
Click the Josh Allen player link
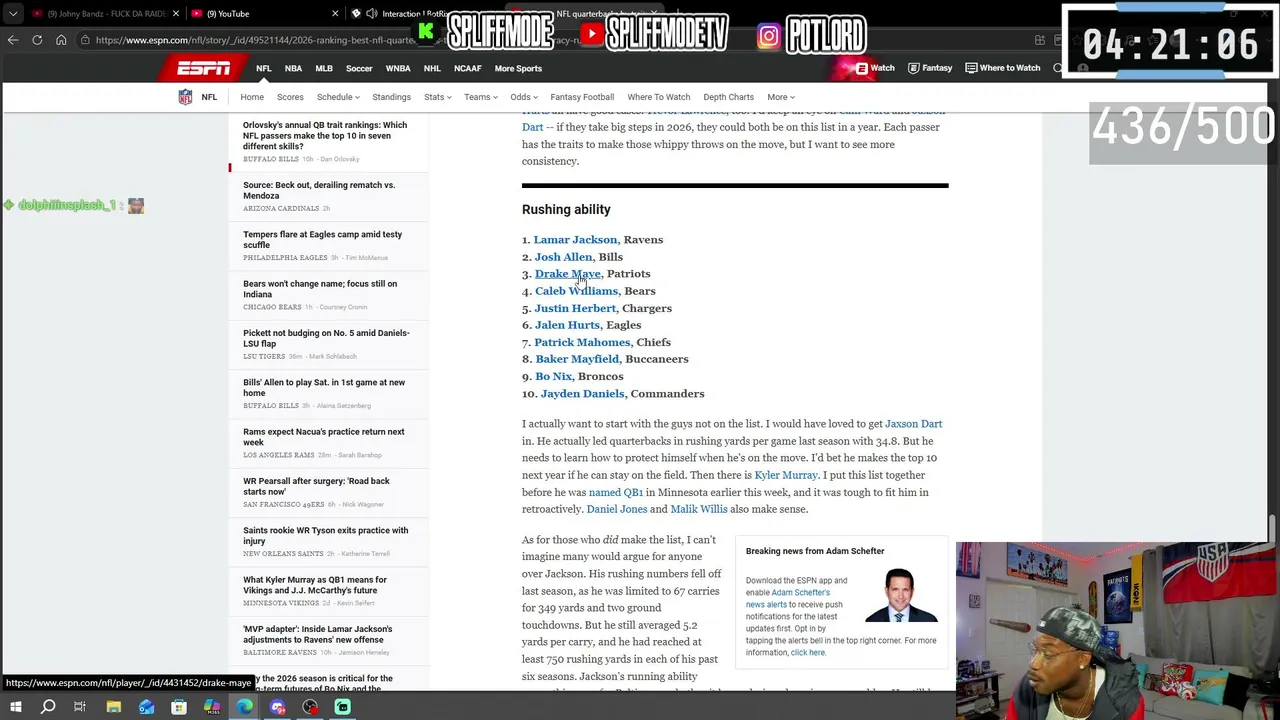tap(563, 257)
